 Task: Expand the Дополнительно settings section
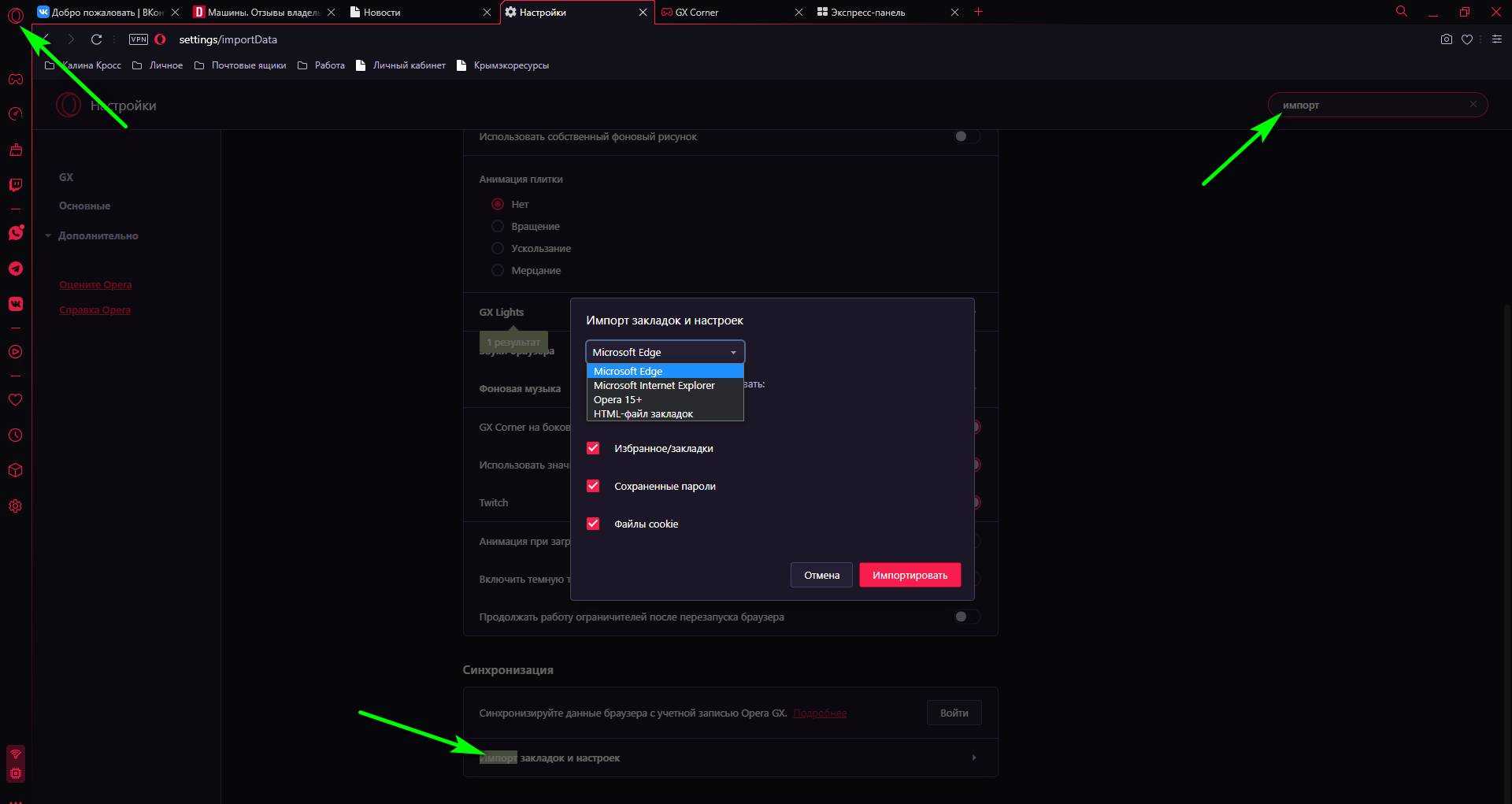(x=98, y=235)
